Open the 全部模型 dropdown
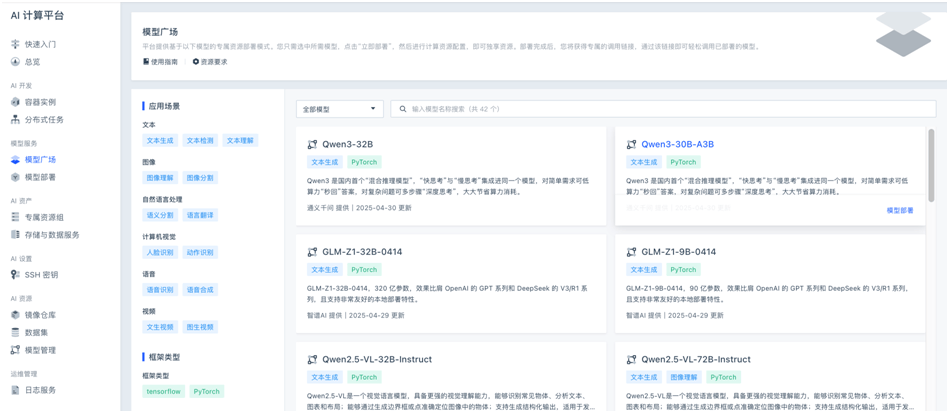949x413 pixels. coord(340,109)
